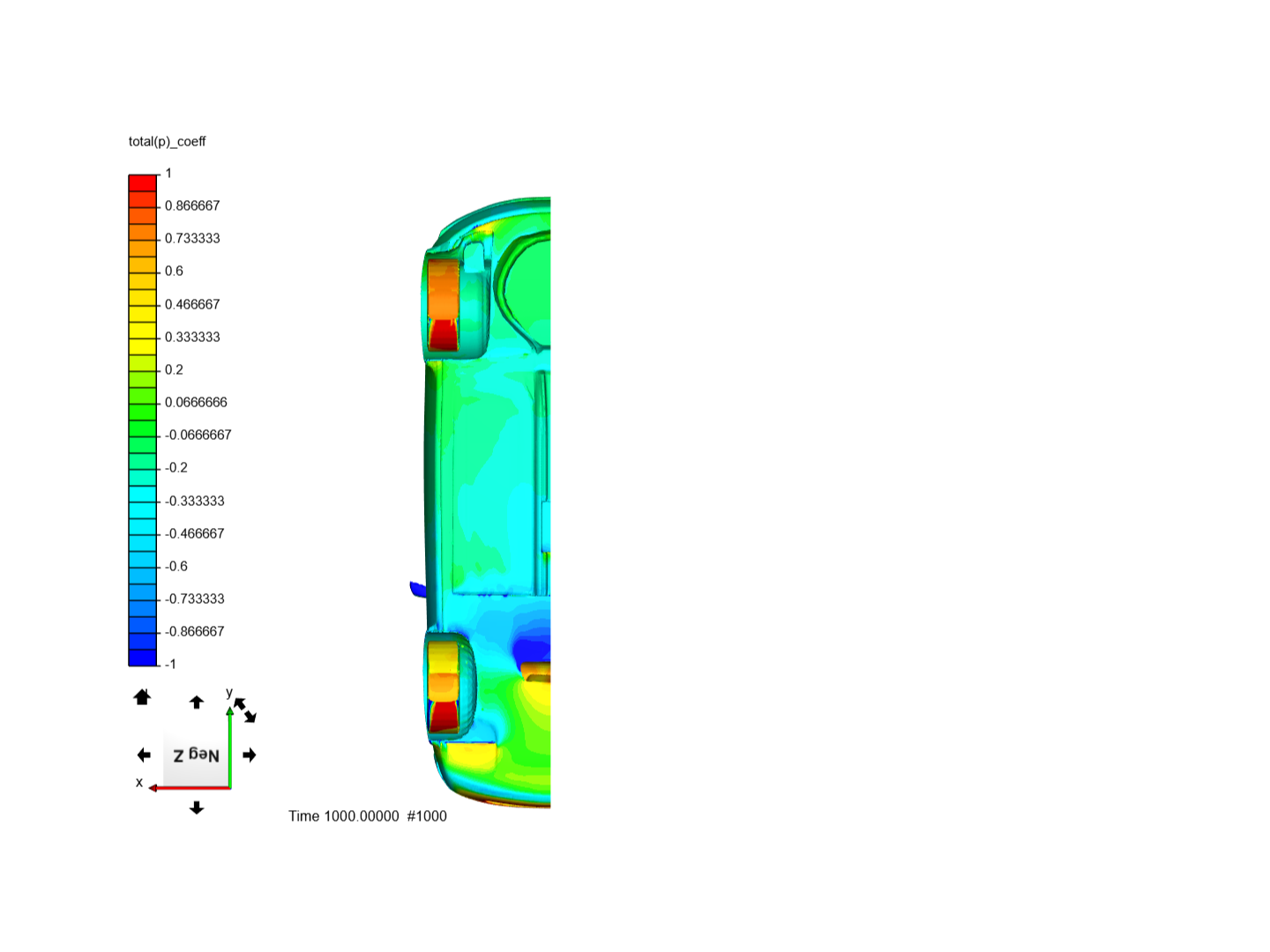Click legend value -0.466667
1270x952 pixels.
pyautogui.click(x=194, y=533)
